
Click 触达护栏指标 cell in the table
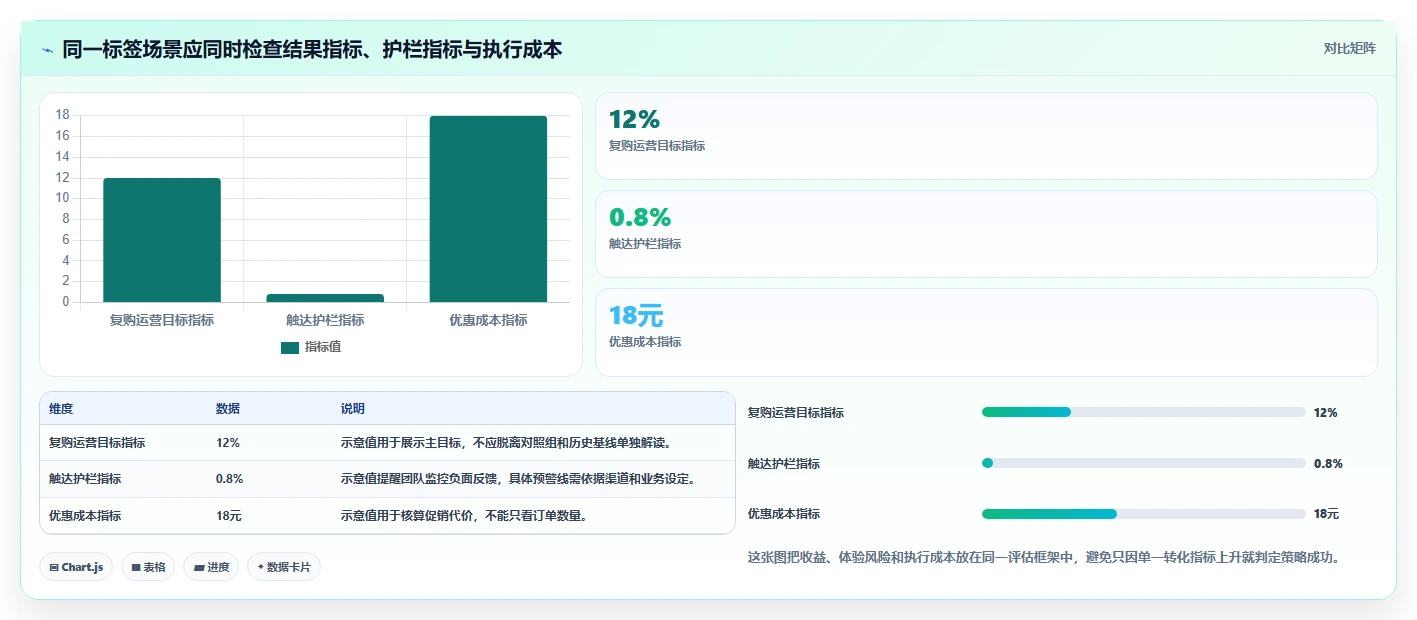tap(85, 479)
